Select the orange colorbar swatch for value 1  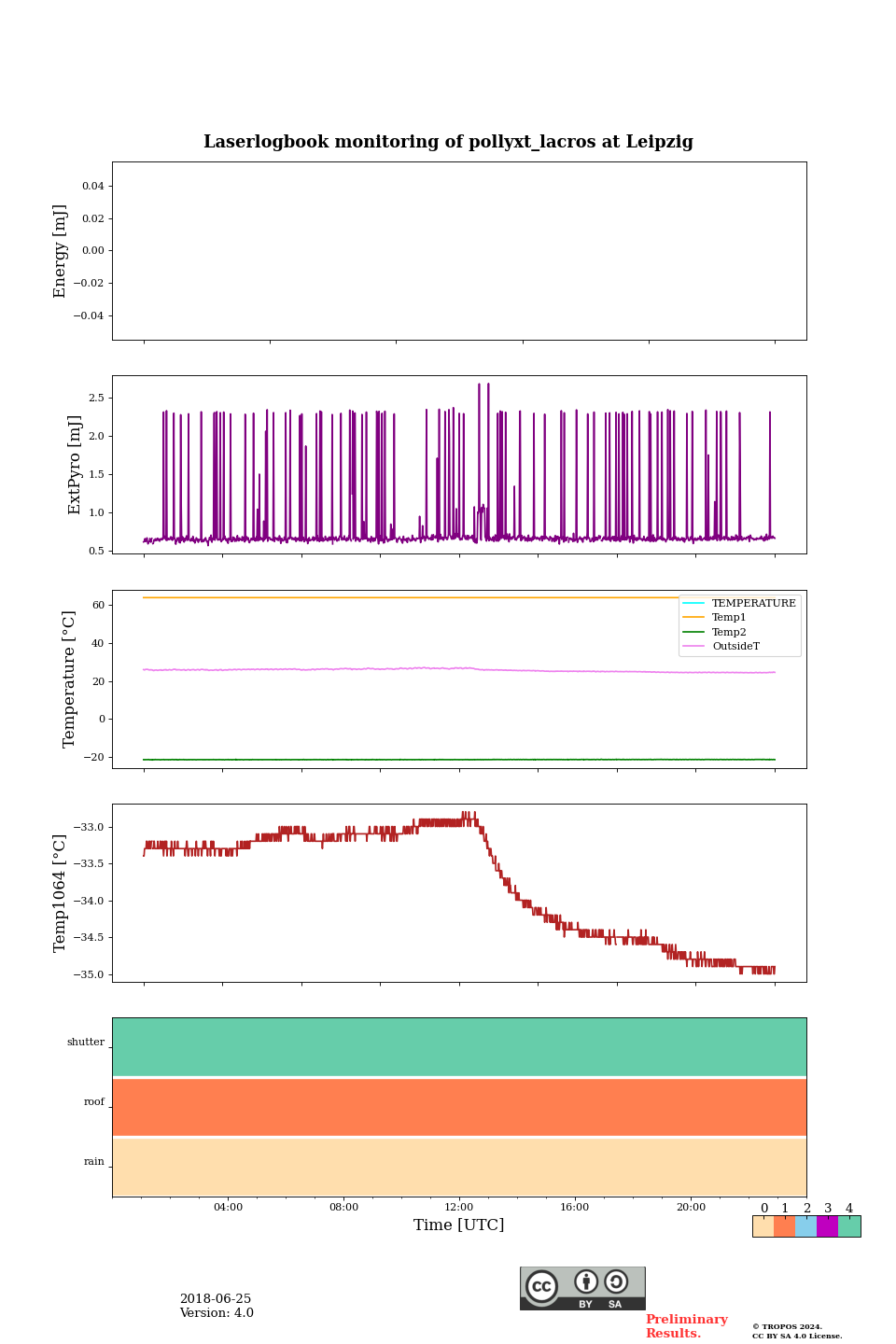(x=784, y=1226)
